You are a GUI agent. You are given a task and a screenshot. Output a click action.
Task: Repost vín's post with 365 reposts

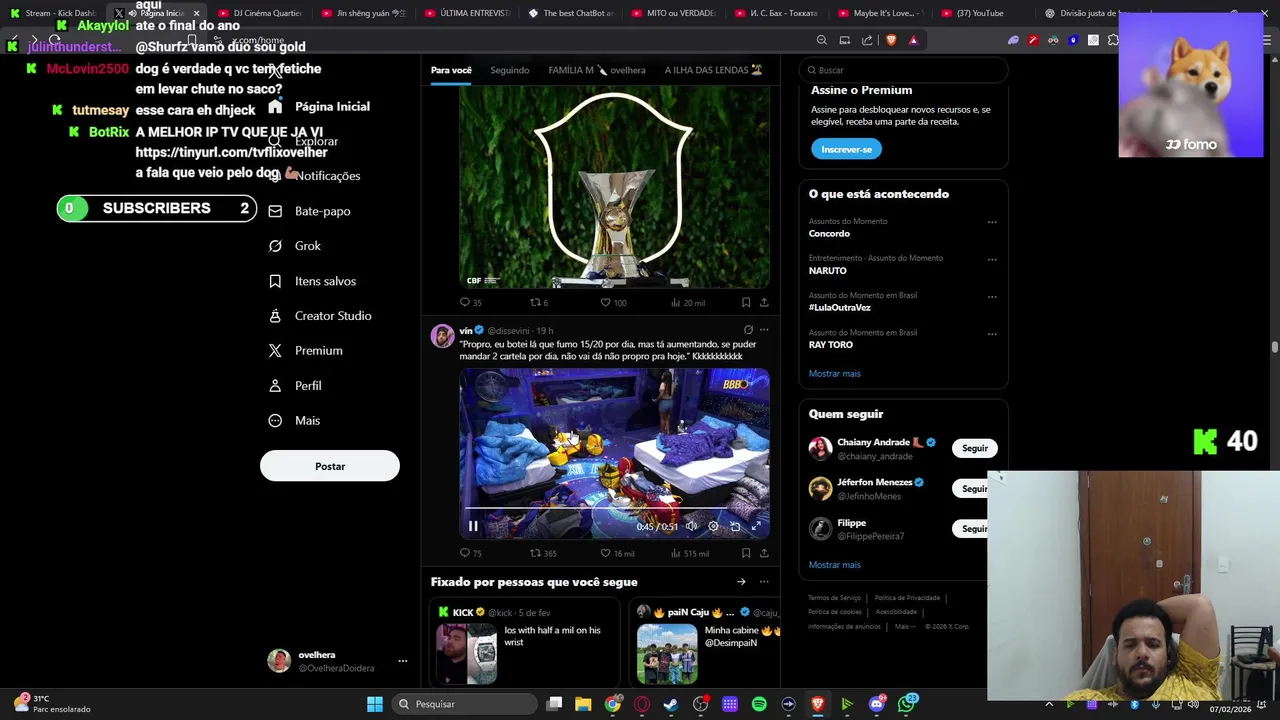(543, 553)
